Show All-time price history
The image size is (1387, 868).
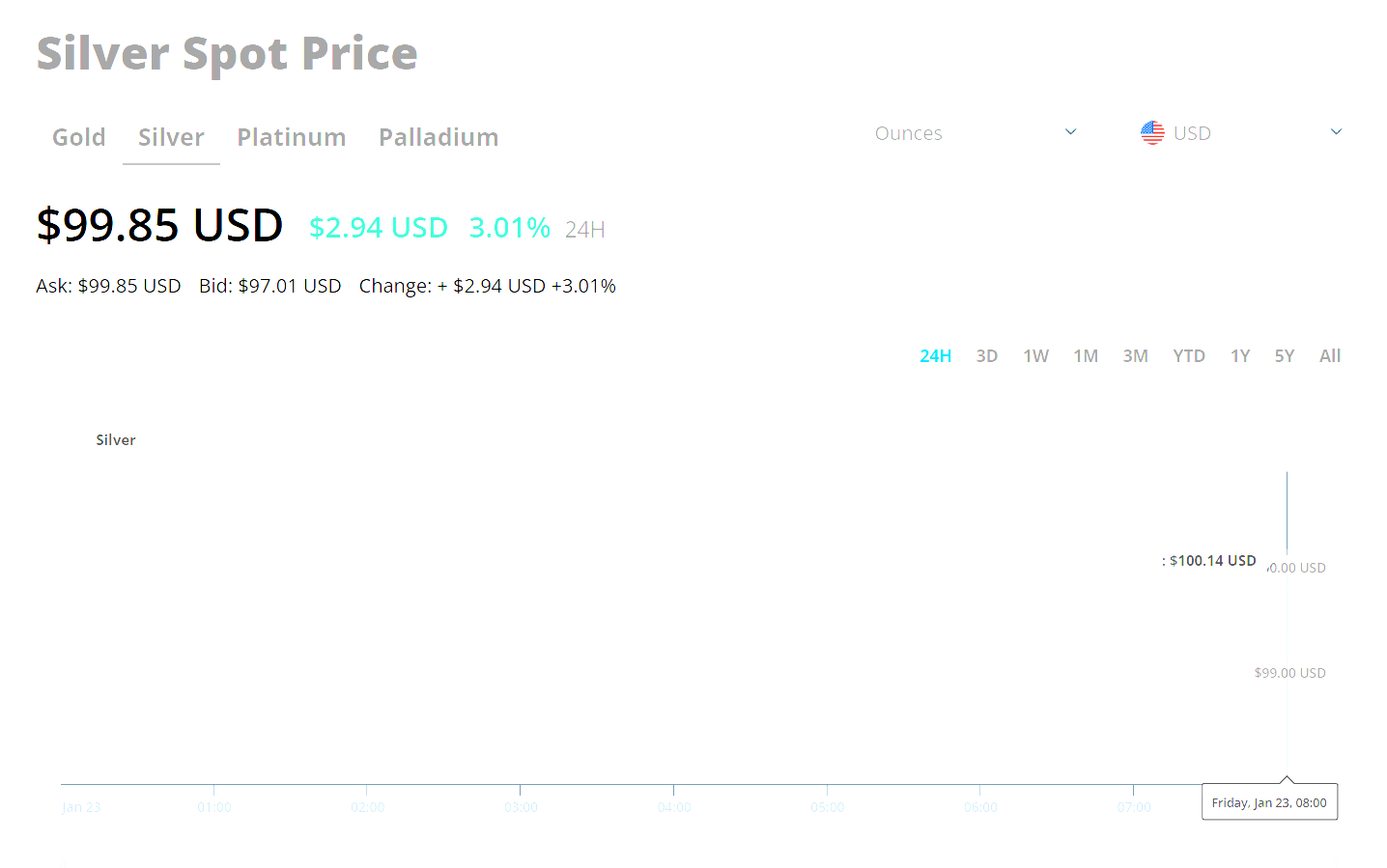(x=1330, y=356)
